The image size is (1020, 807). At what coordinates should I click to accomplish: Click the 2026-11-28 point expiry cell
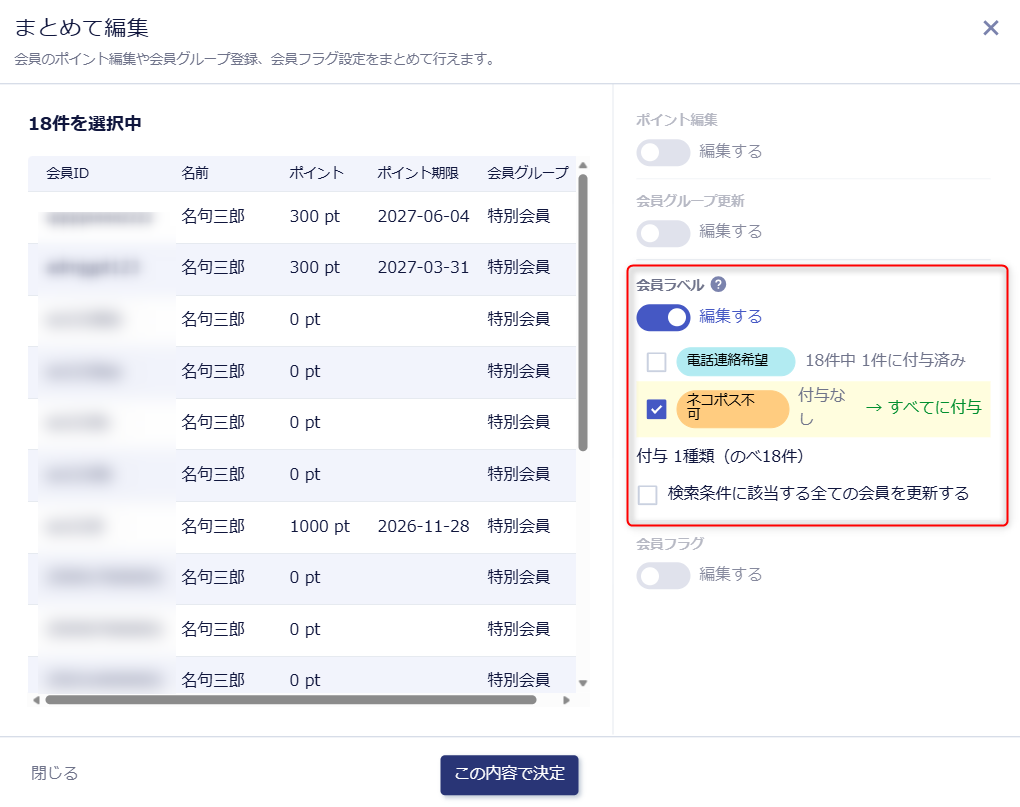click(x=423, y=526)
